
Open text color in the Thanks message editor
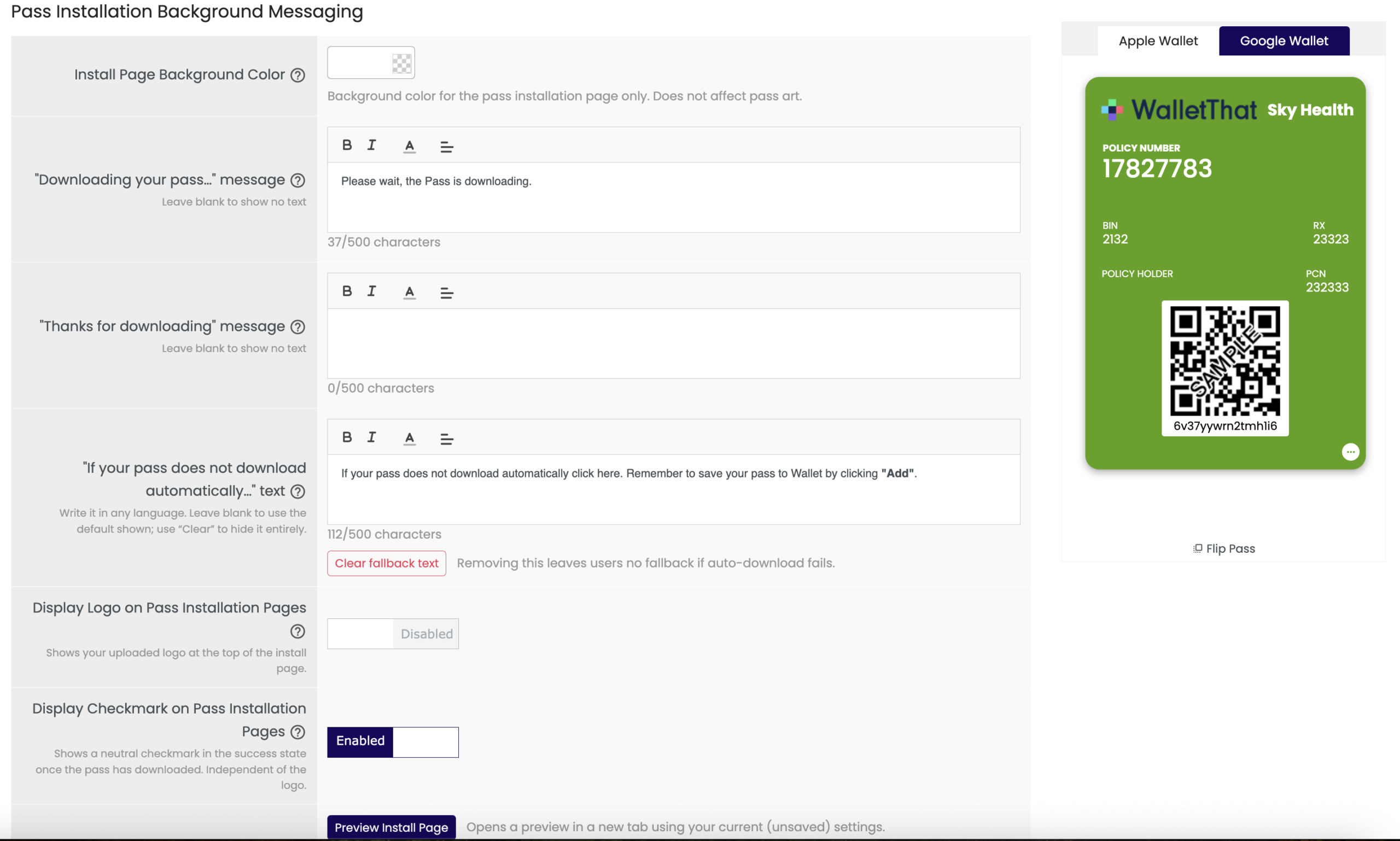pos(409,293)
